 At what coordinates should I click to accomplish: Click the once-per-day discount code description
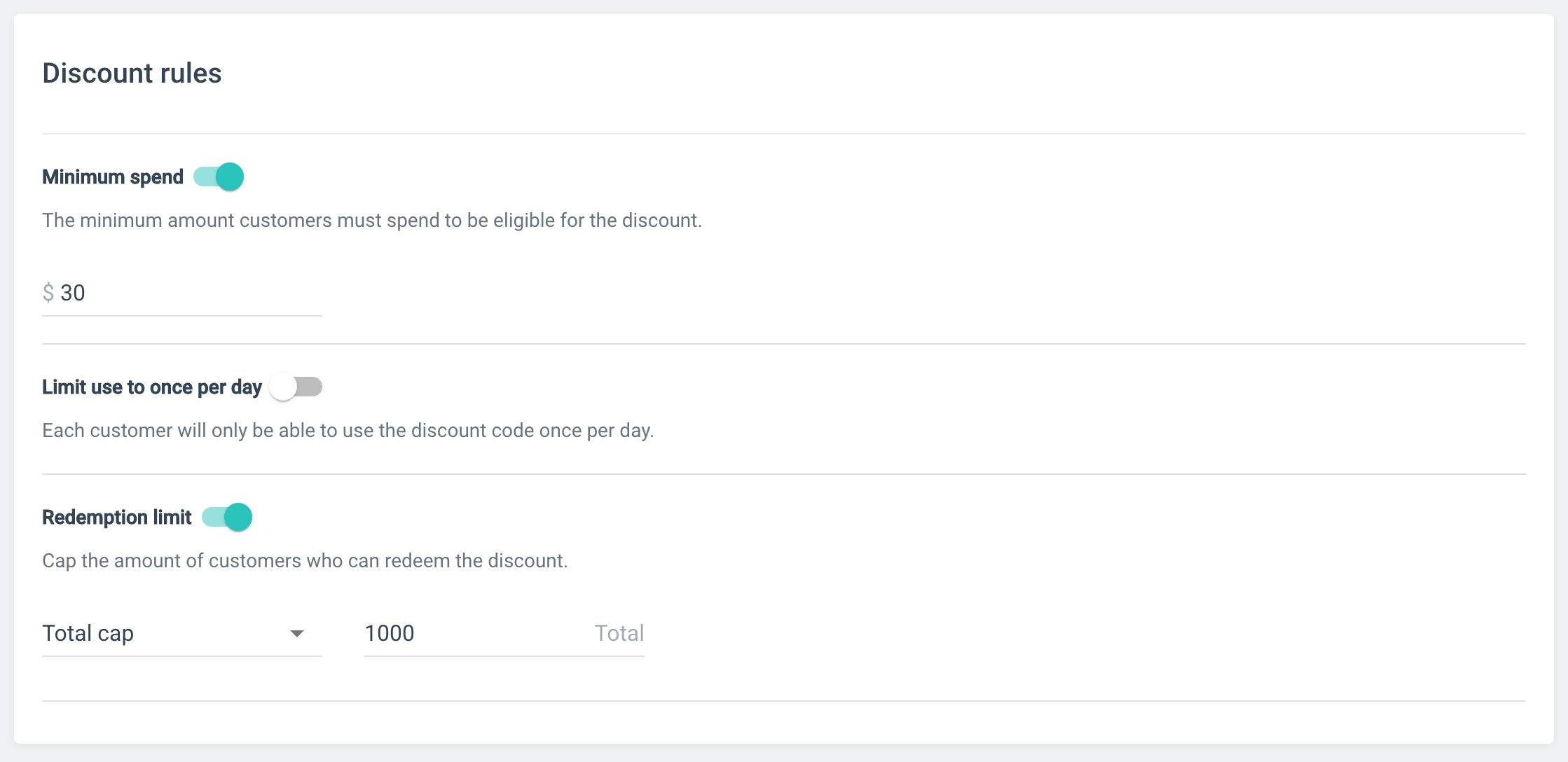coord(348,430)
